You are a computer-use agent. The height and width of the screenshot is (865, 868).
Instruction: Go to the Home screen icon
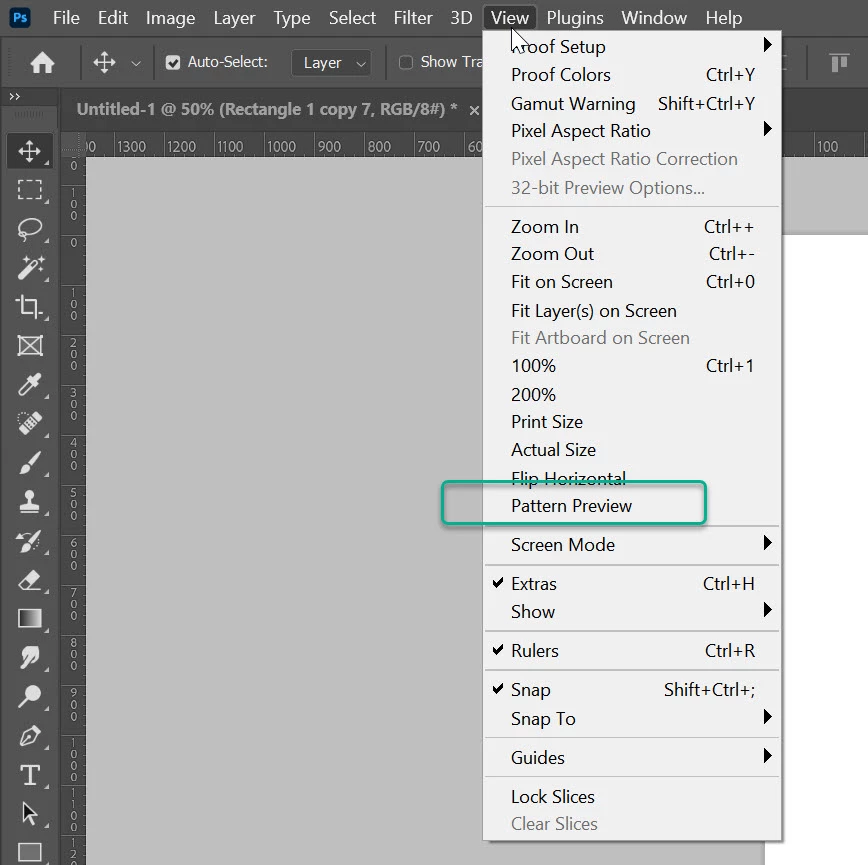42,63
